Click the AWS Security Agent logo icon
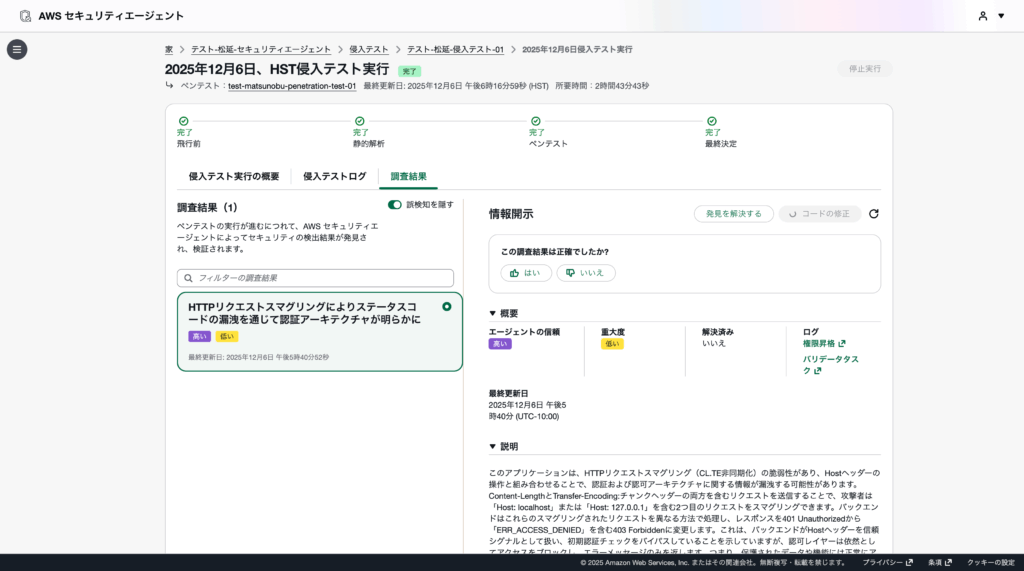Image resolution: width=1024 pixels, height=571 pixels. click(x=25, y=16)
